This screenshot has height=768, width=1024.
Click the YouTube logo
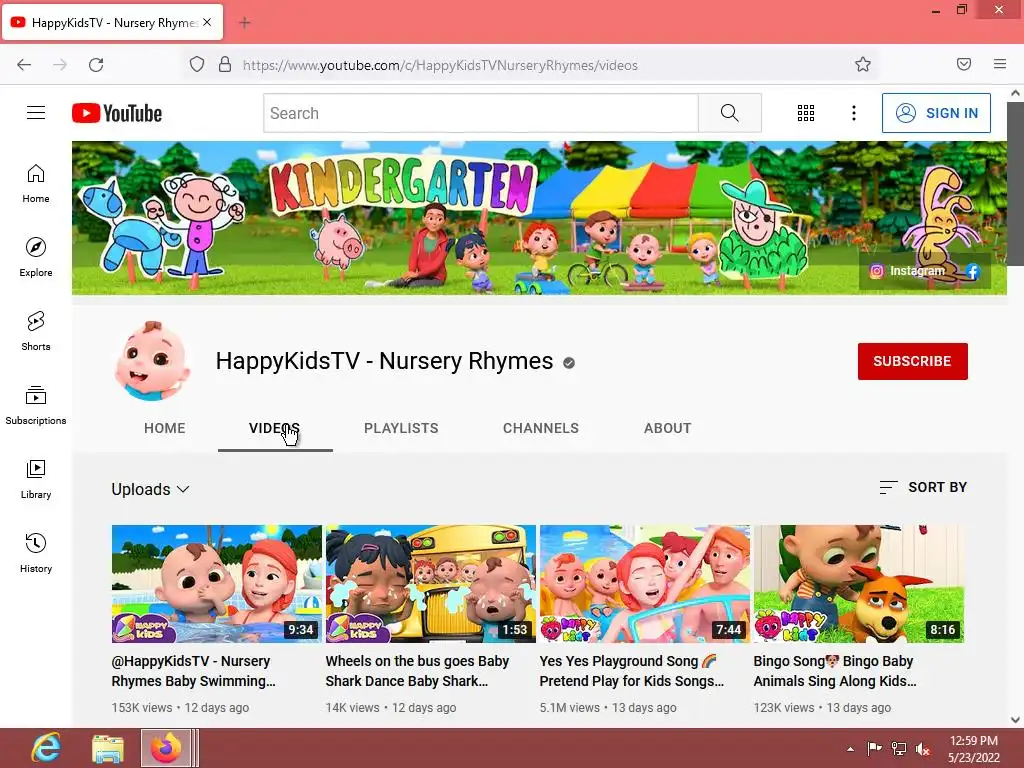pos(117,113)
